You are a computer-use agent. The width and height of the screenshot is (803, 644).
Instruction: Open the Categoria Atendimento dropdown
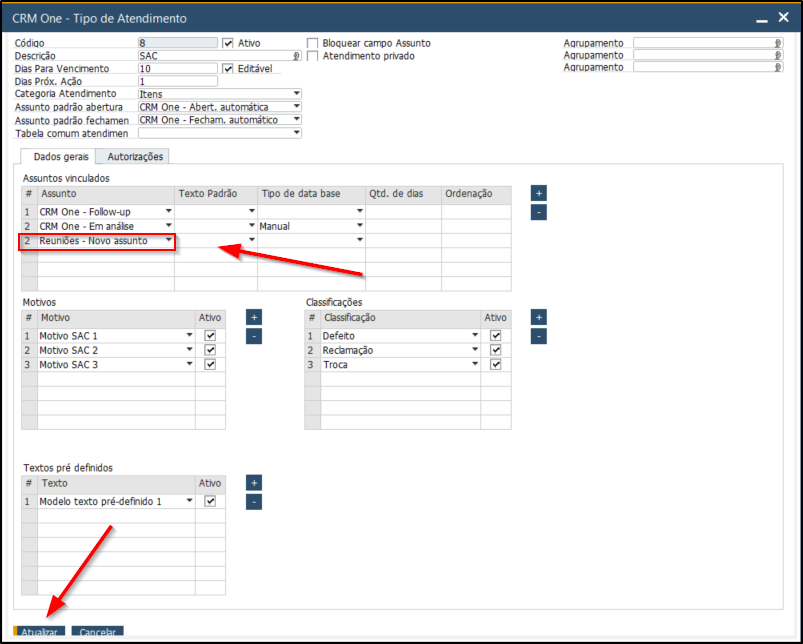click(x=296, y=94)
